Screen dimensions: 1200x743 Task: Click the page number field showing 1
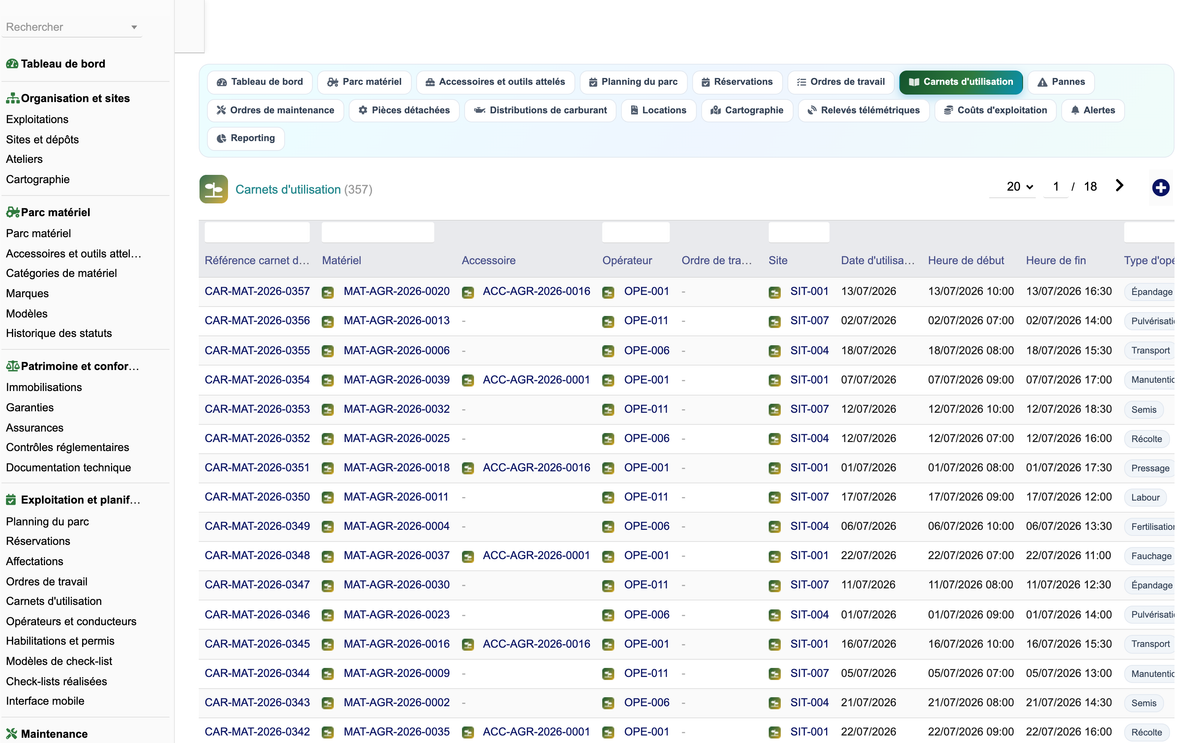click(x=1056, y=187)
